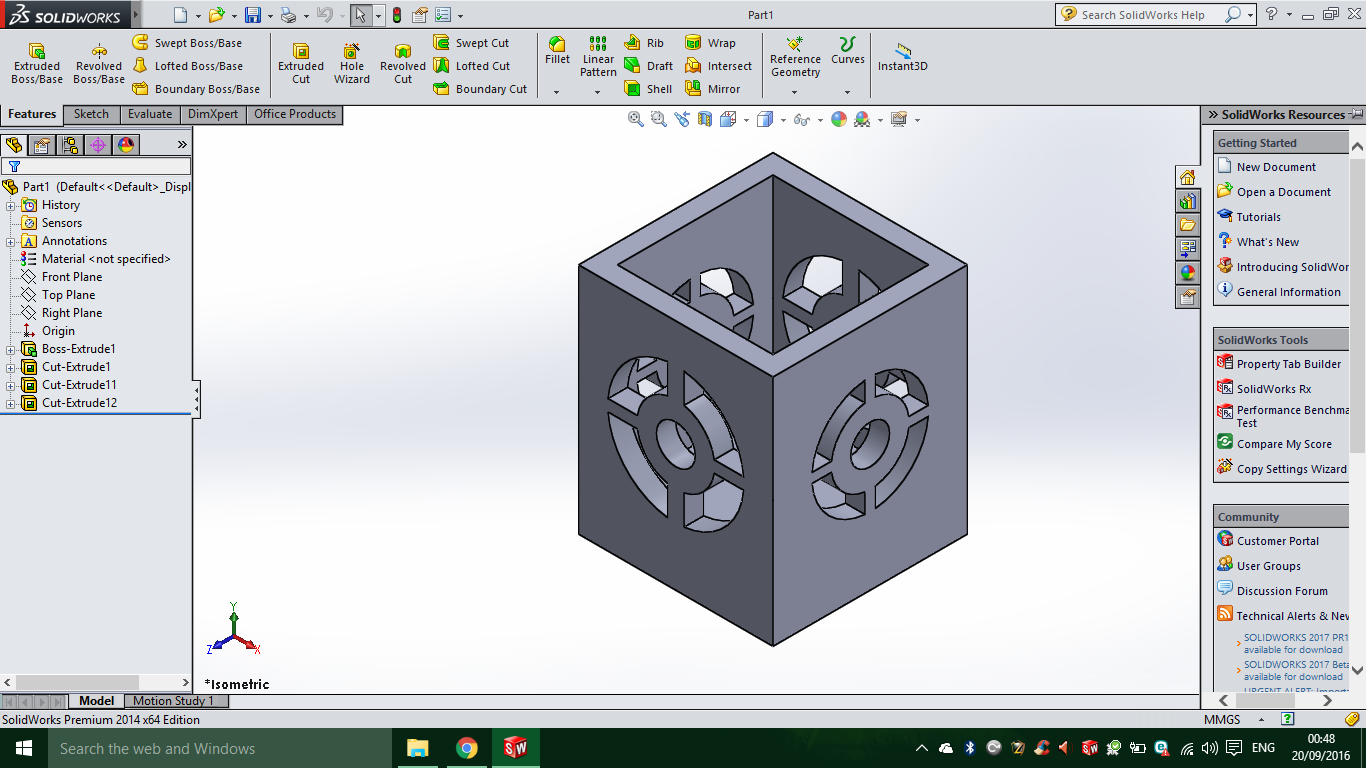Activate the Boundary Cut tool

coord(480,89)
